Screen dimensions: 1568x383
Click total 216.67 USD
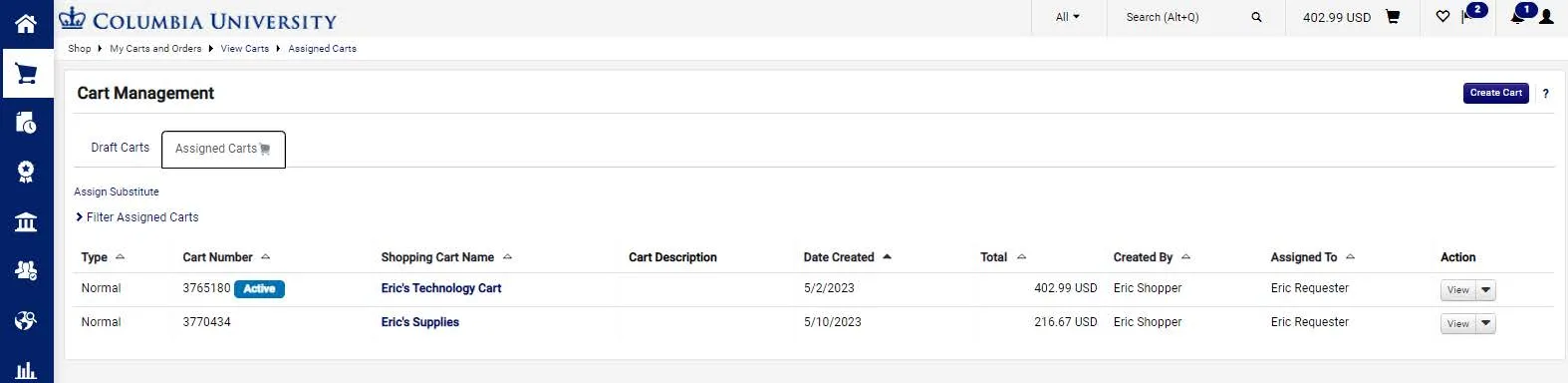point(1065,322)
